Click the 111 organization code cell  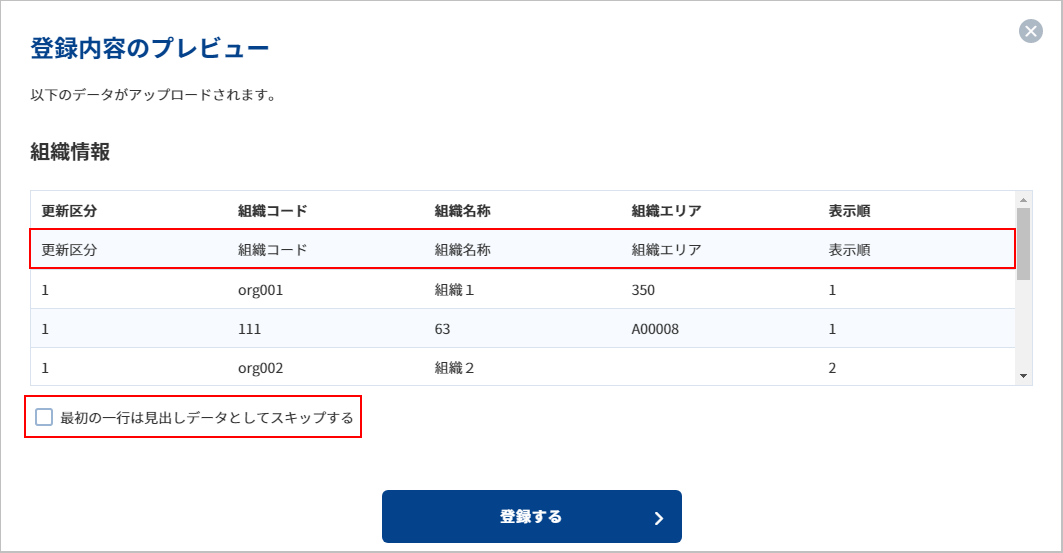(x=249, y=329)
